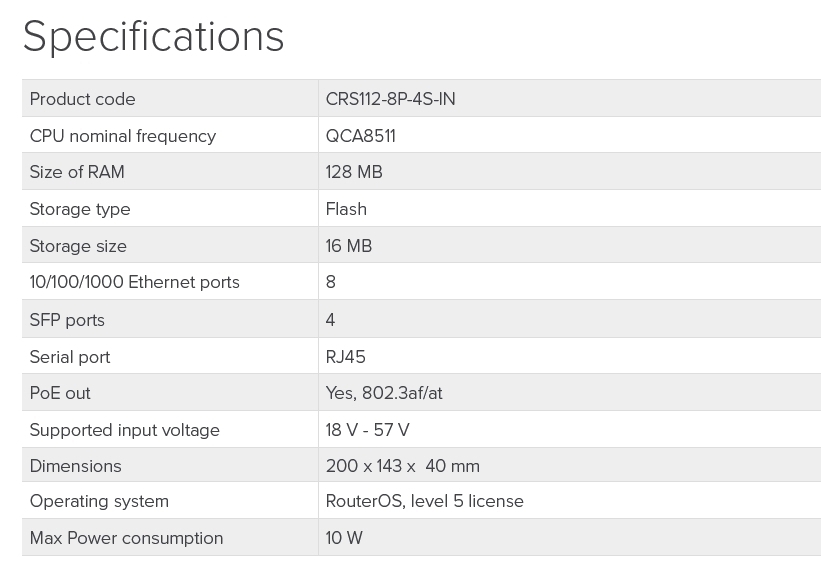Click the RJ45 serial port value
Screen dimensions: 821x585
[x=346, y=357]
